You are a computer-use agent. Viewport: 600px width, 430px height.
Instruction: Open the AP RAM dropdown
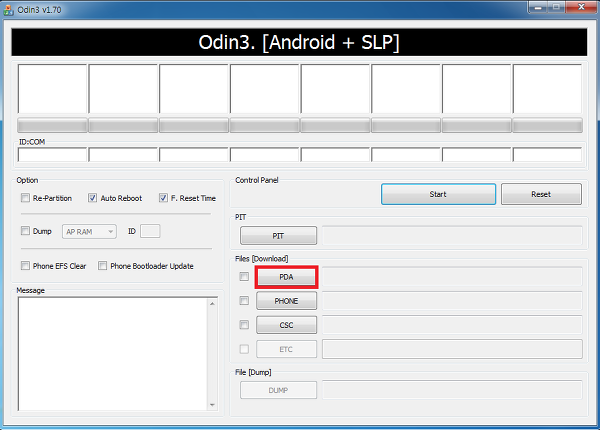90,231
